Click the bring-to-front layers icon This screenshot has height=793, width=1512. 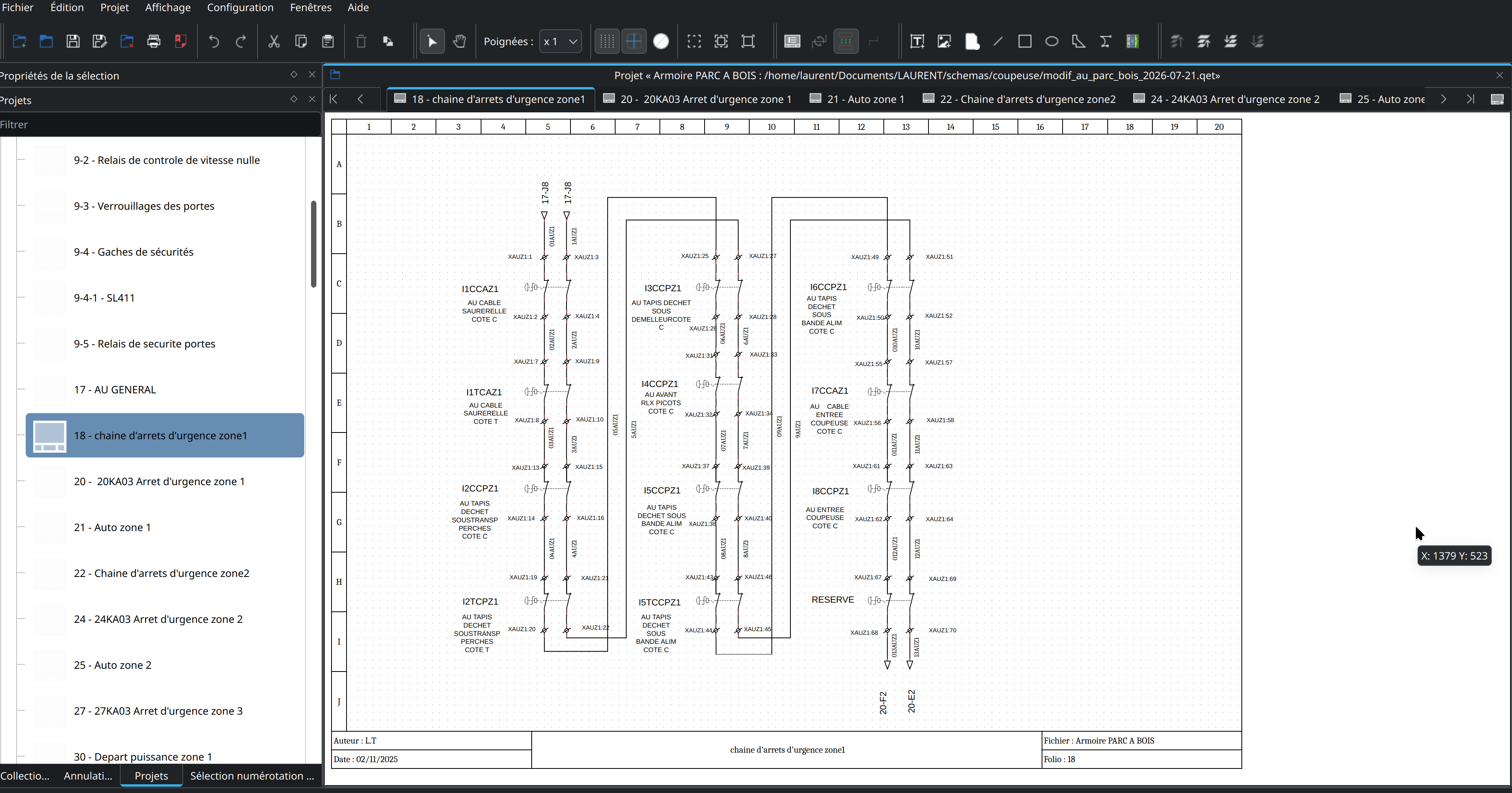pos(1176,41)
